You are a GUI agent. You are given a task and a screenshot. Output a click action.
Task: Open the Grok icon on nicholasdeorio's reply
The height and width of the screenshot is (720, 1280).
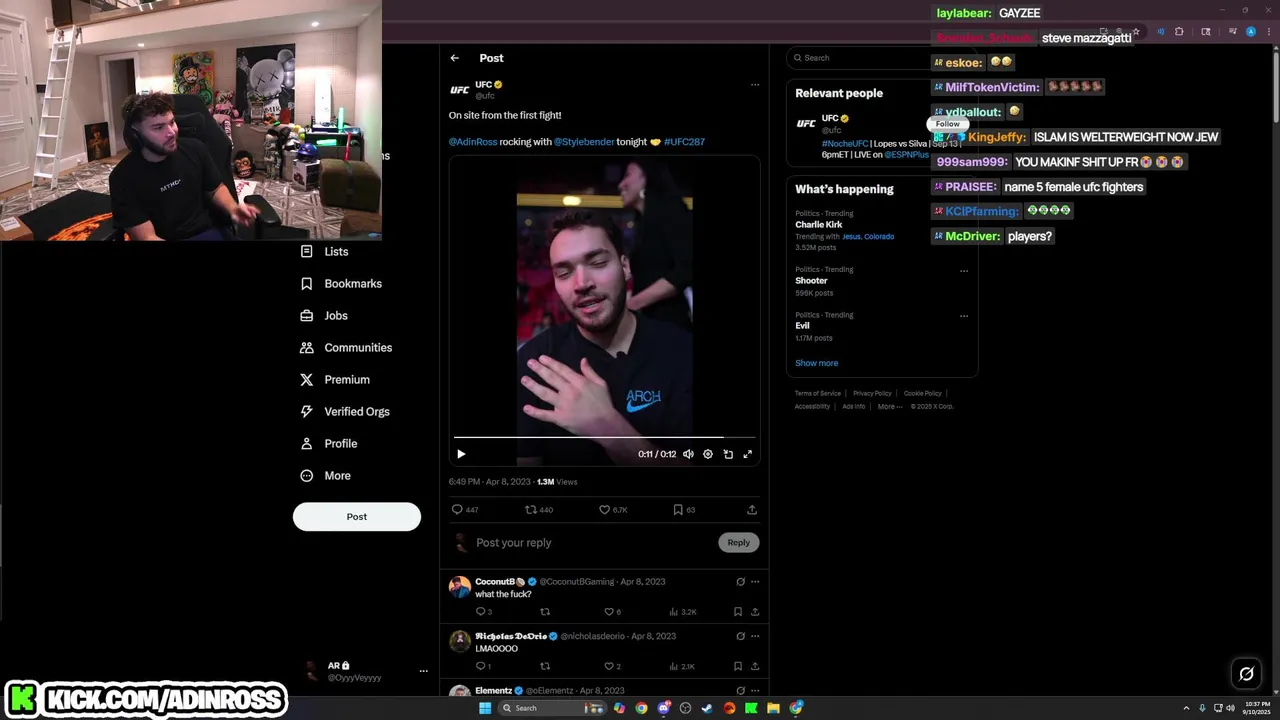[x=740, y=636]
